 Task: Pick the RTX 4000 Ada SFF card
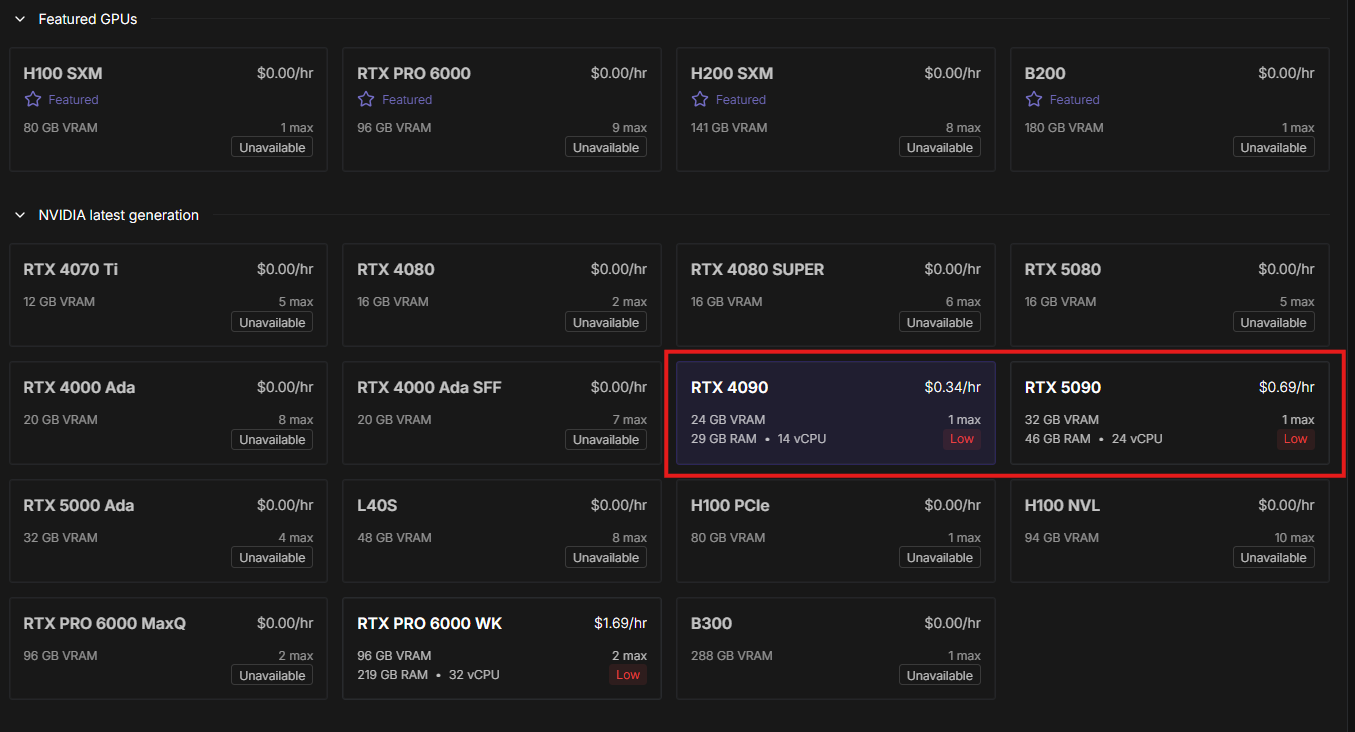pos(502,413)
